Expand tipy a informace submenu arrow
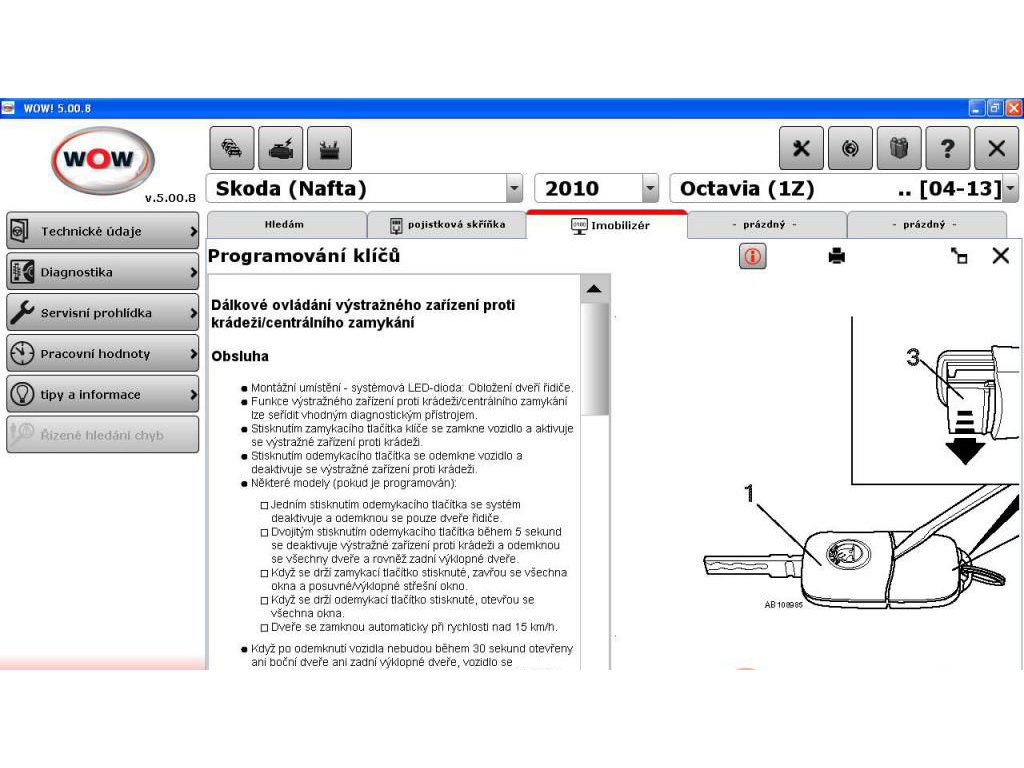Screen dimensions: 1024x768 193,394
